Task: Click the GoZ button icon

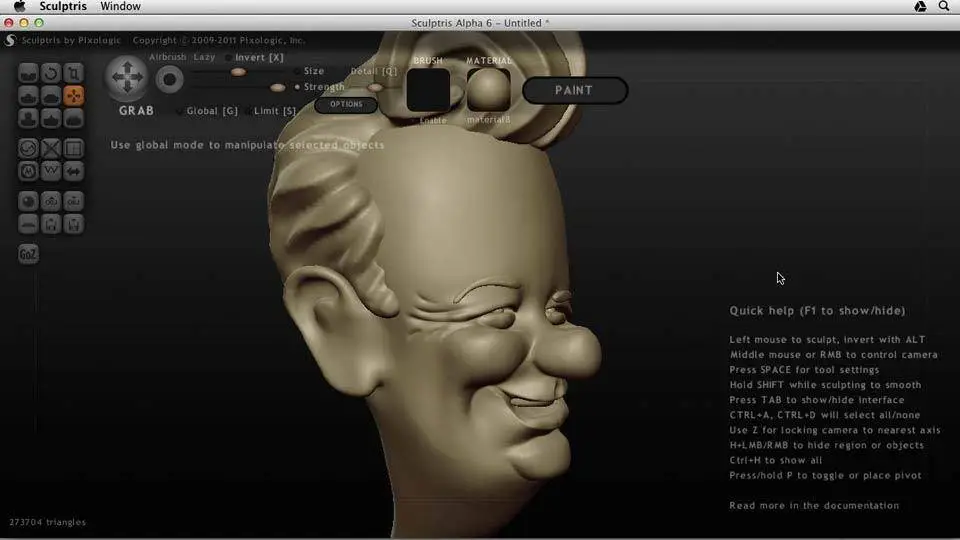Action: 28,254
